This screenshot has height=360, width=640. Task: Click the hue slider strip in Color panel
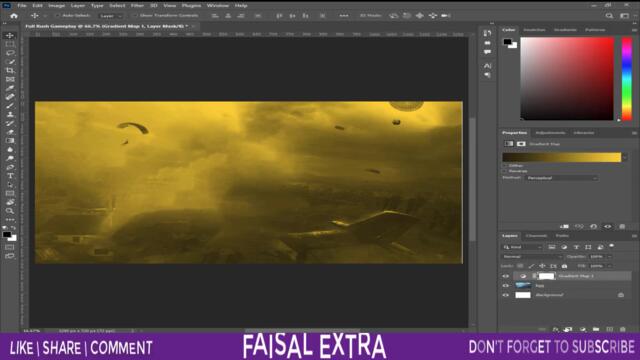point(627,79)
